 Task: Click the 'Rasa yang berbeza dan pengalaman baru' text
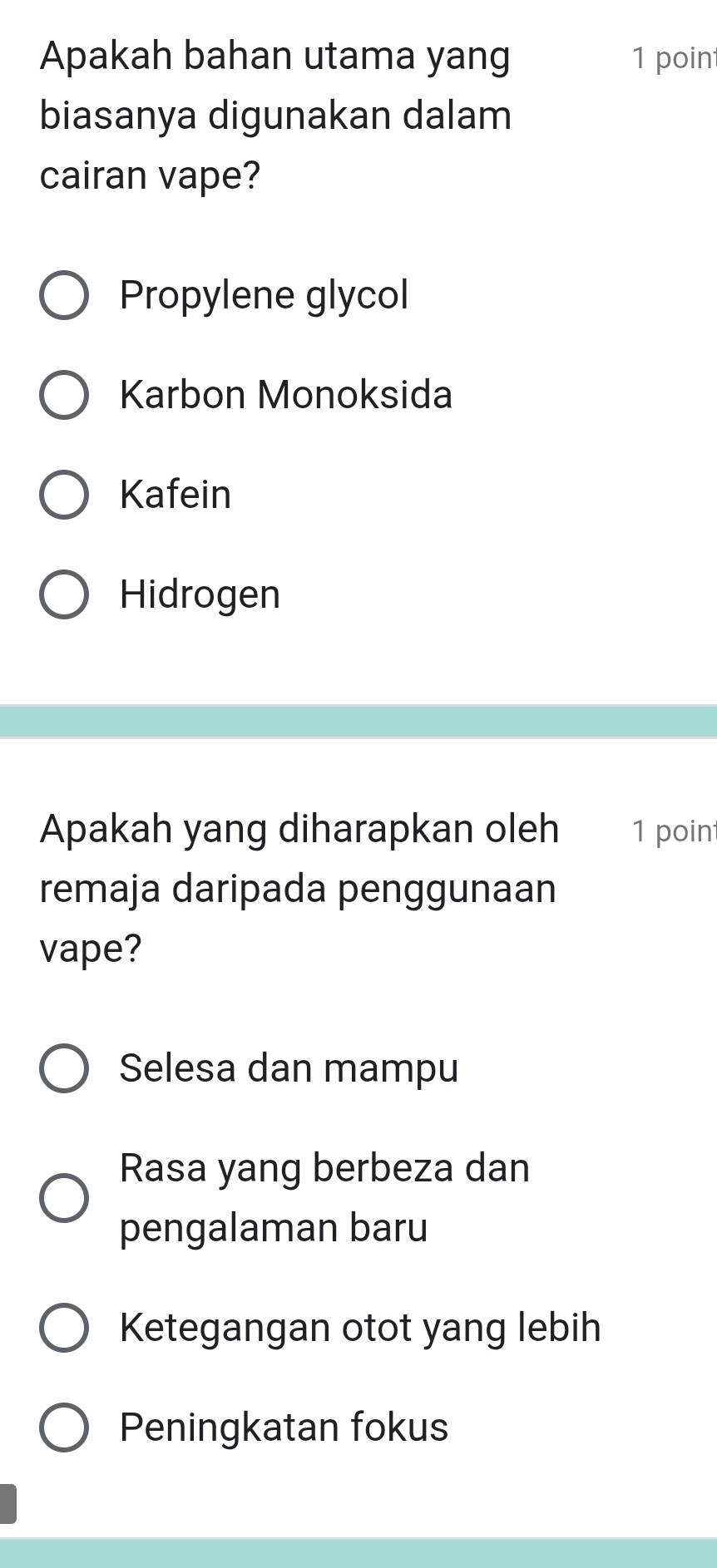tap(324, 1198)
